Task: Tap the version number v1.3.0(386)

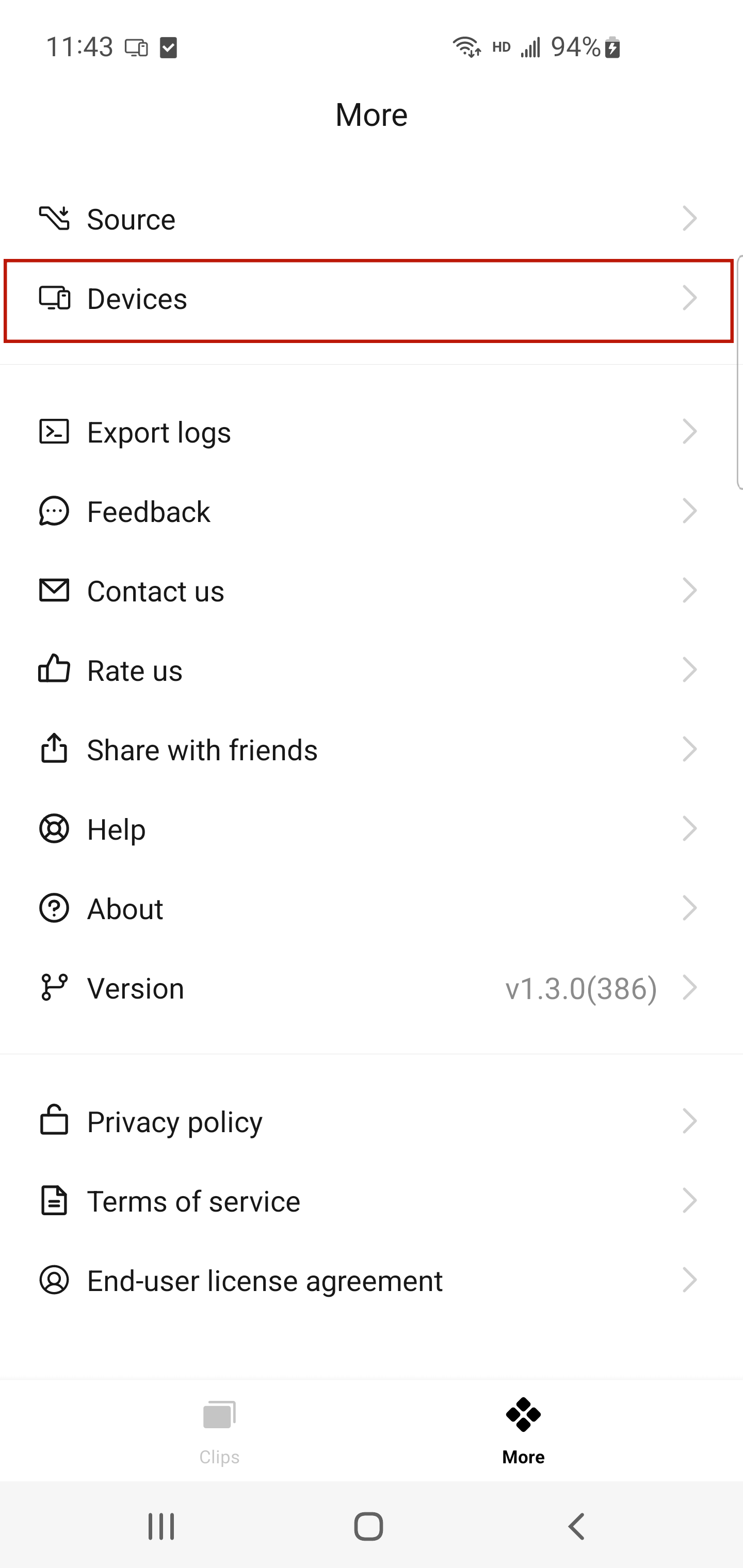Action: [581, 988]
